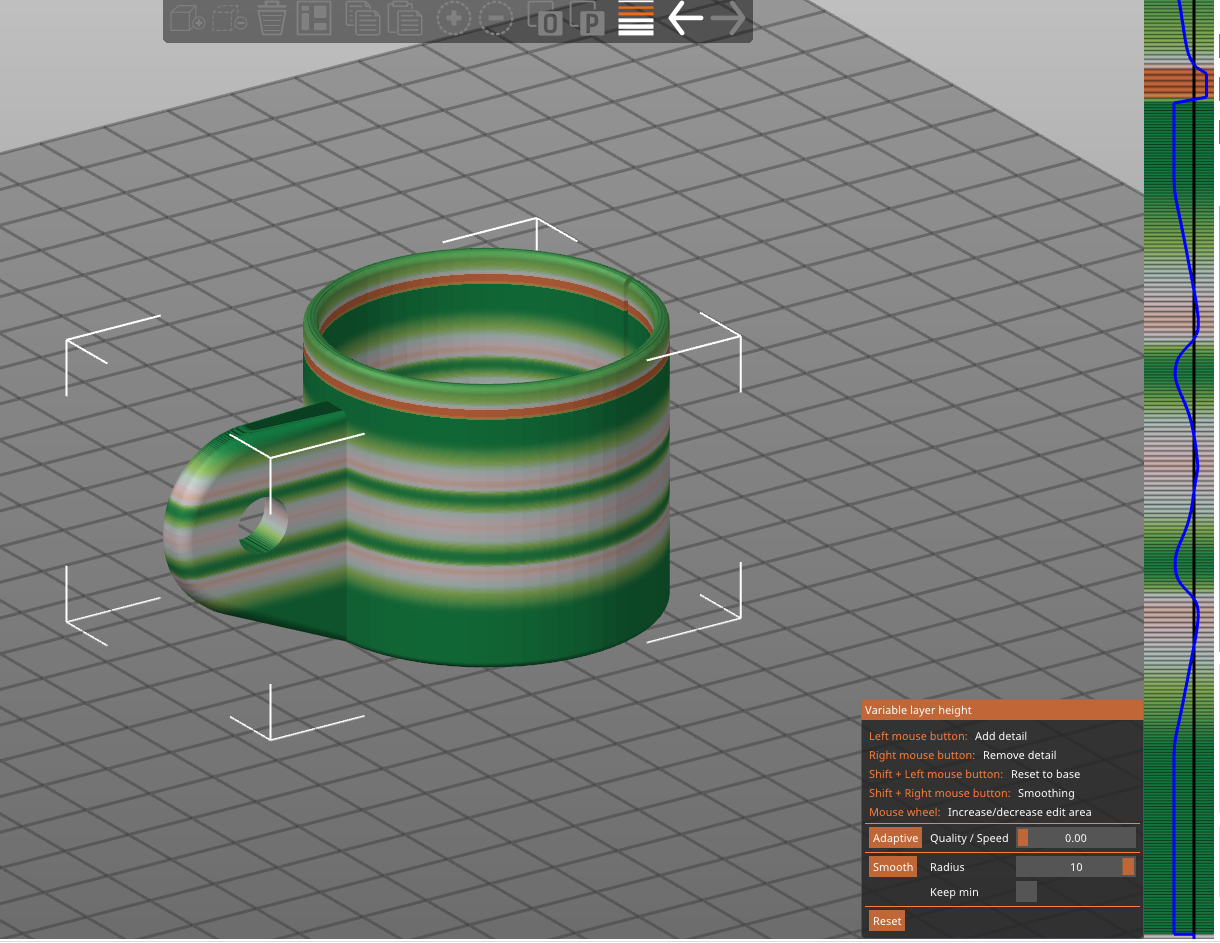Viewport: 1220px width, 943px height.
Task: Click the Redo arrow icon
Action: [x=728, y=18]
